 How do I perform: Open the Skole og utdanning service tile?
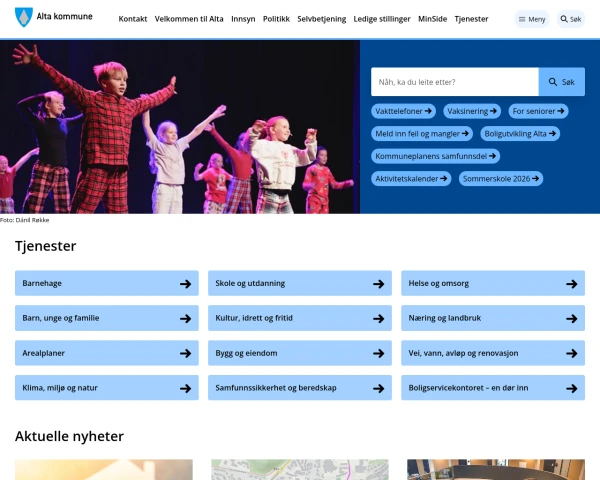(x=300, y=283)
